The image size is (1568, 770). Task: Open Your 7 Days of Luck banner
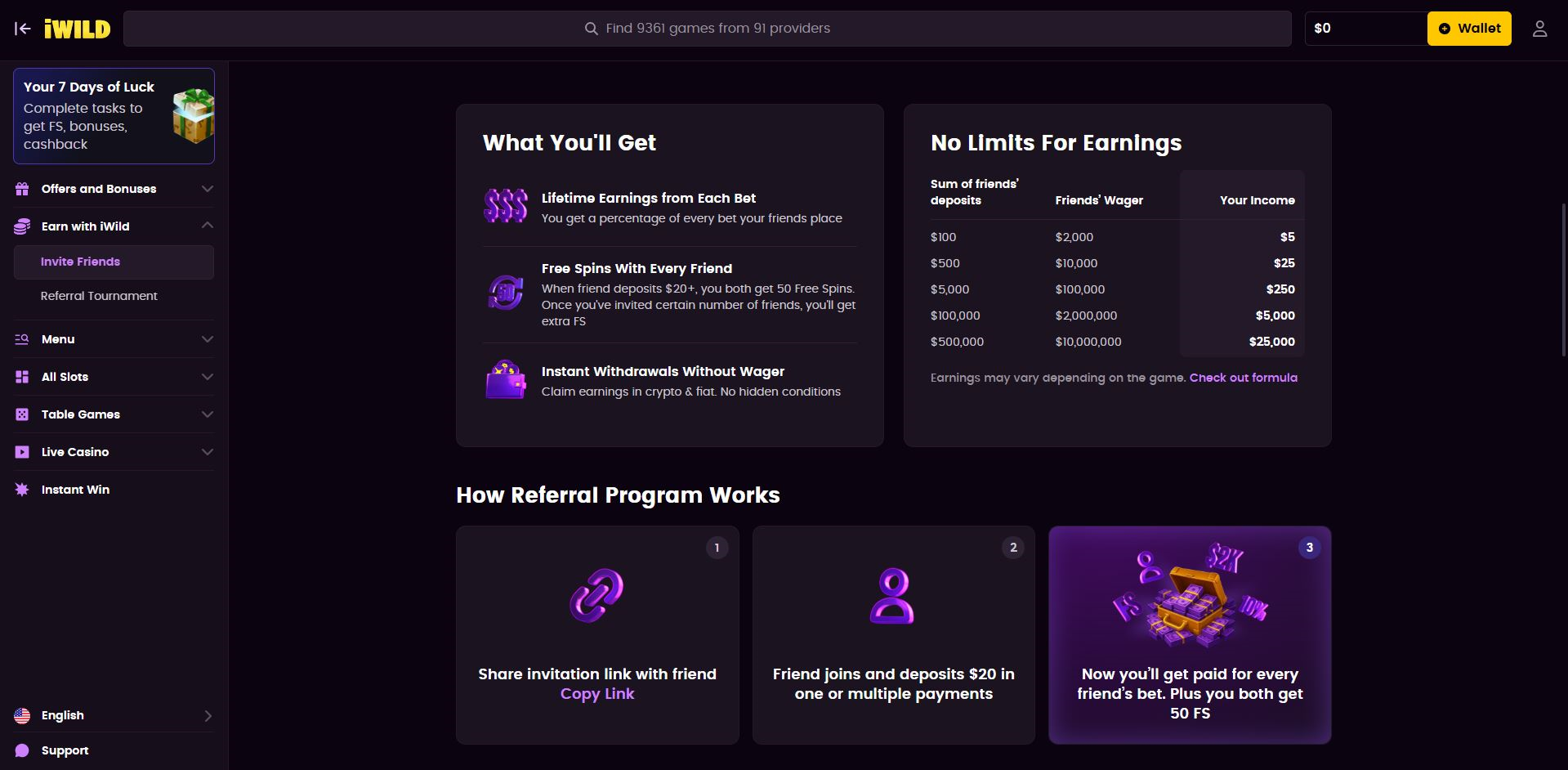click(x=114, y=116)
